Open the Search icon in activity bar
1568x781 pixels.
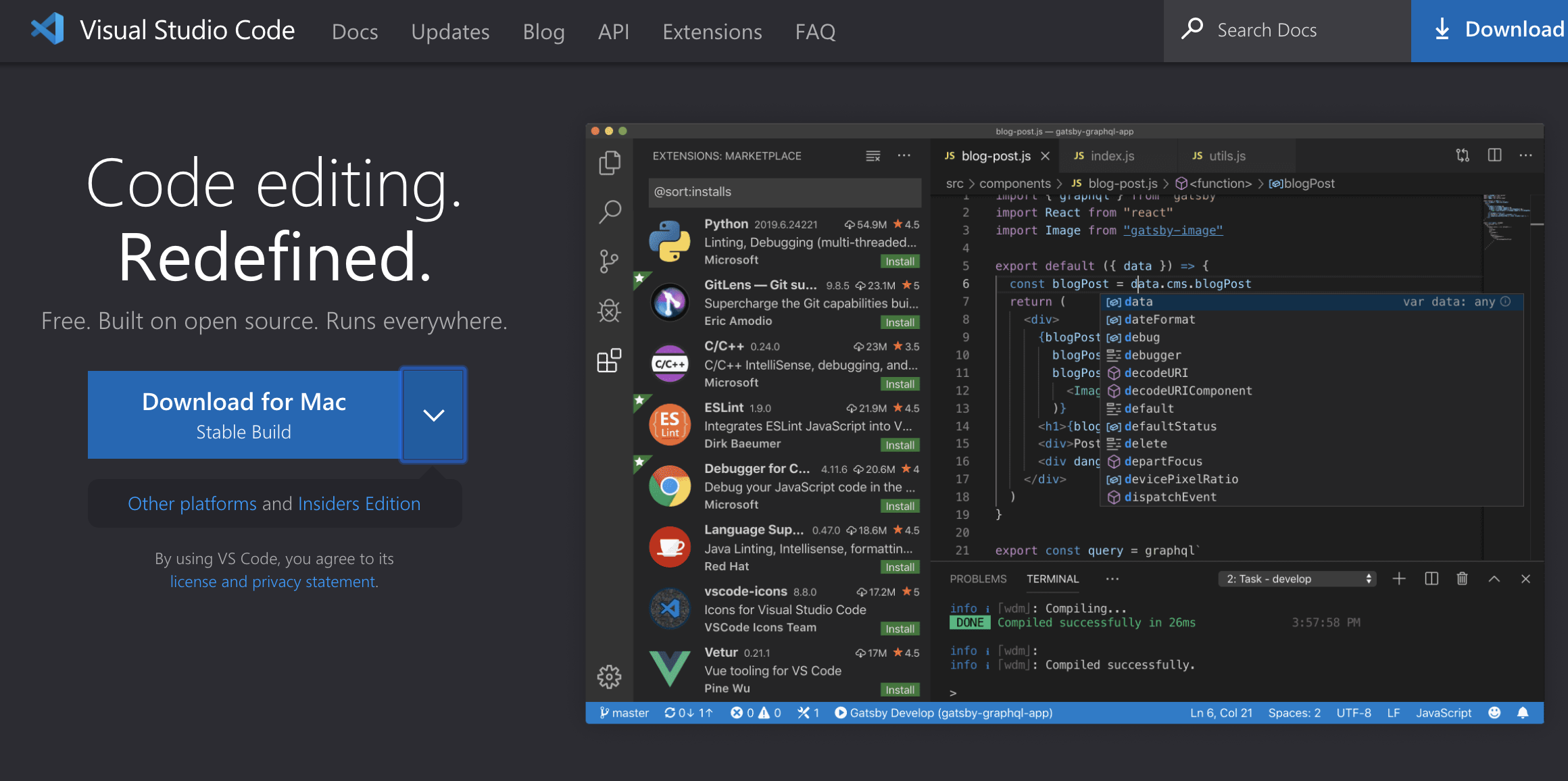click(610, 211)
